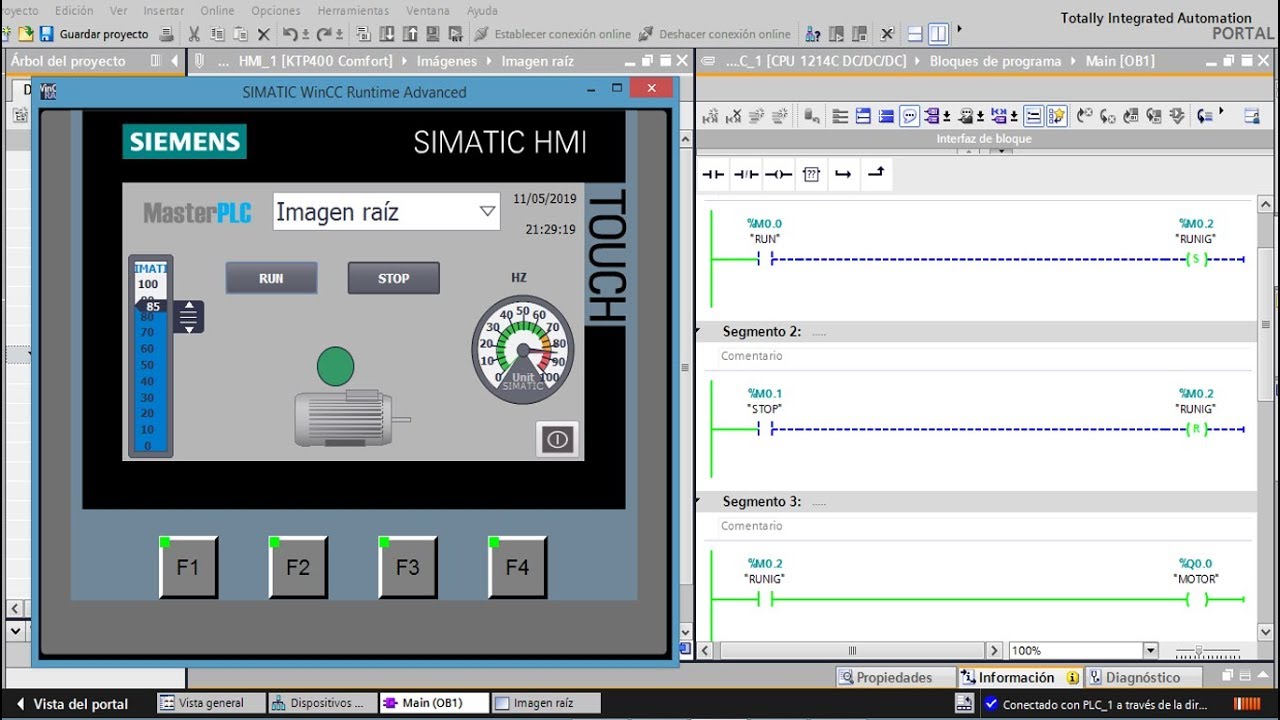Open Dispositivos taskbar item
The image size is (1280, 720).
(323, 703)
